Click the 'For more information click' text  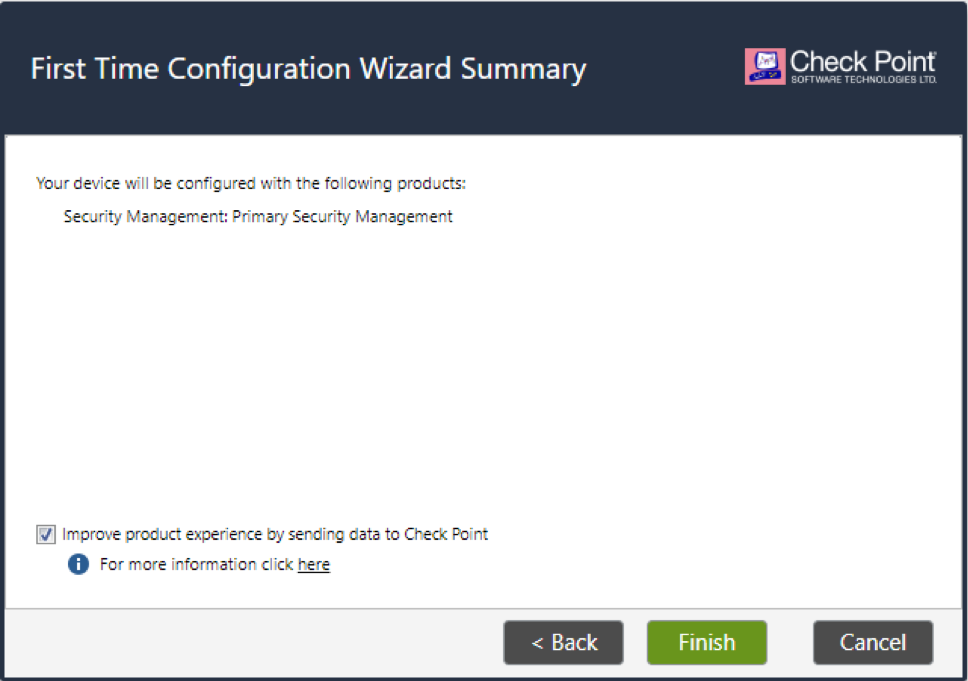pyautogui.click(x=196, y=564)
